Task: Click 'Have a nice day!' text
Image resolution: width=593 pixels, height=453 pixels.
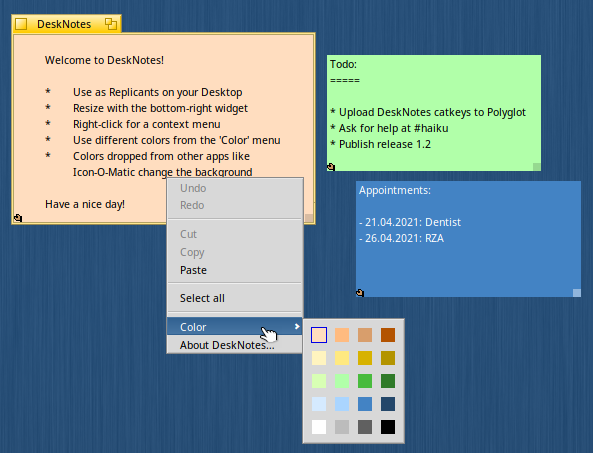Action: [x=85, y=204]
